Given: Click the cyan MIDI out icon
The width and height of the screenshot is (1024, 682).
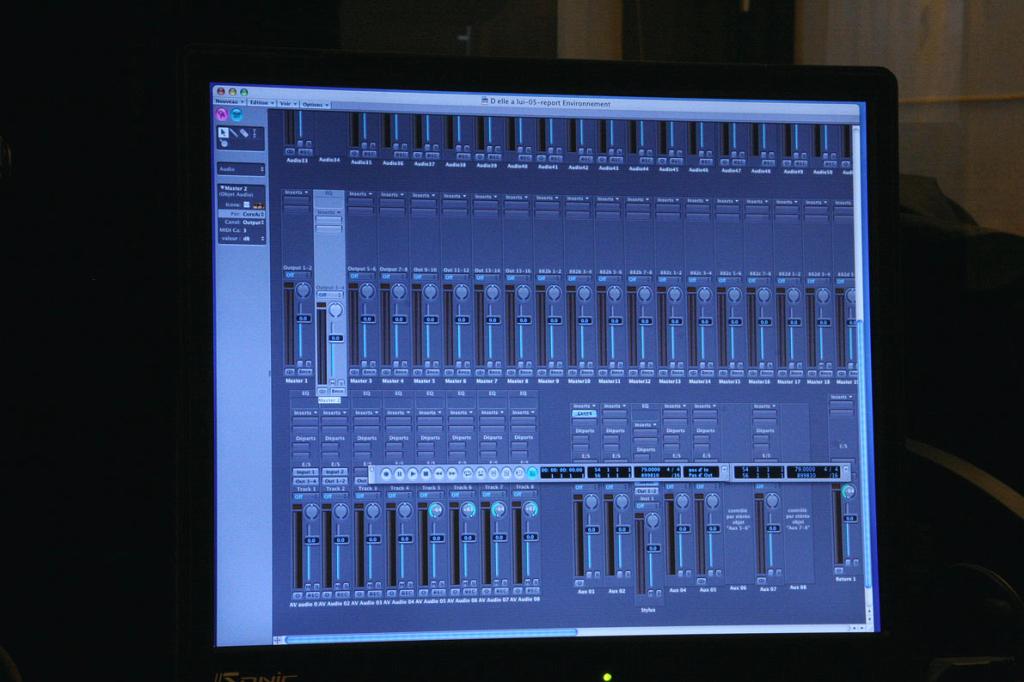Looking at the screenshot, I should coord(237,114).
